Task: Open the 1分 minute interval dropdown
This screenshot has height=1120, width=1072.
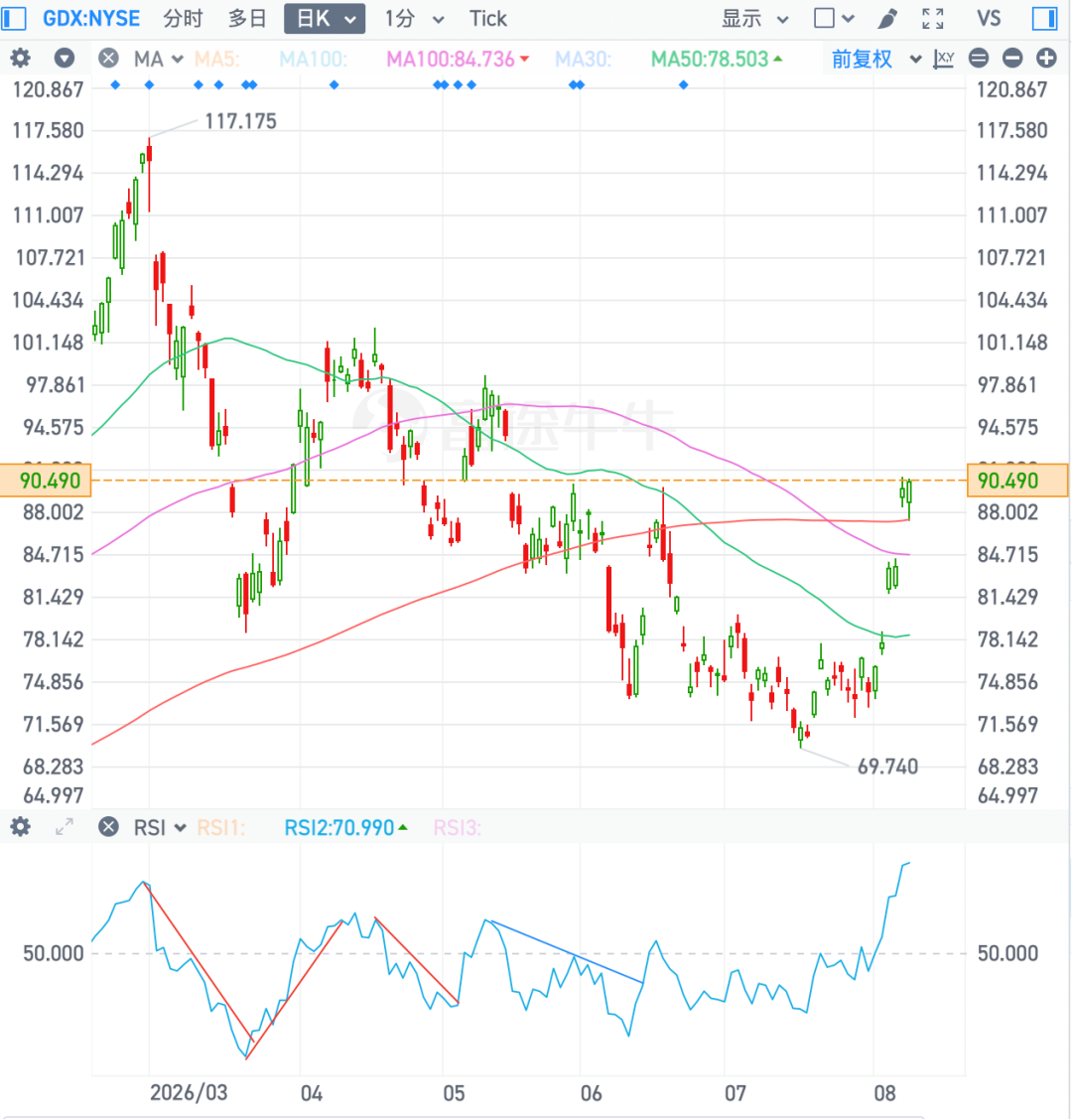Action: coord(414,19)
